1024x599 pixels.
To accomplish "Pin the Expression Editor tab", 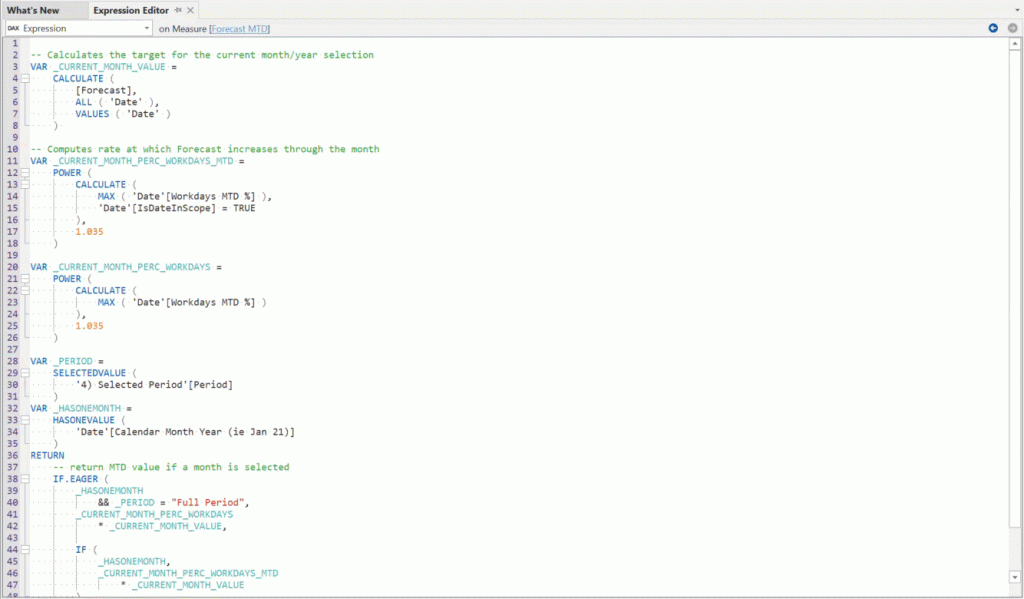I will point(177,9).
